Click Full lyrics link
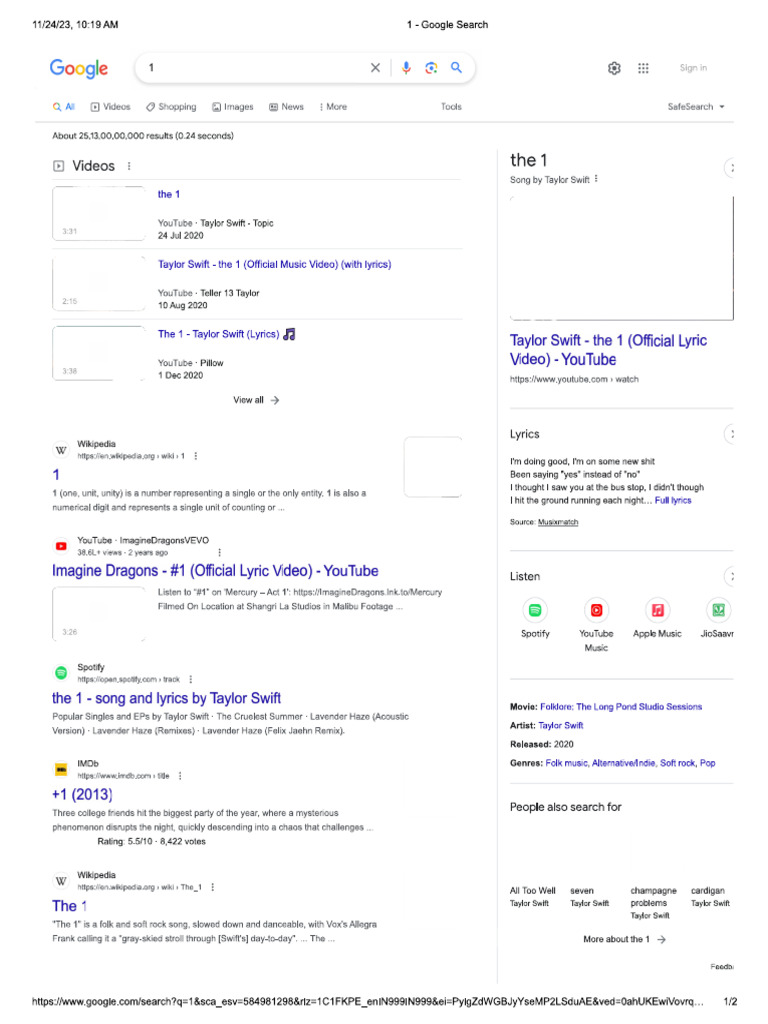 pyautogui.click(x=673, y=500)
